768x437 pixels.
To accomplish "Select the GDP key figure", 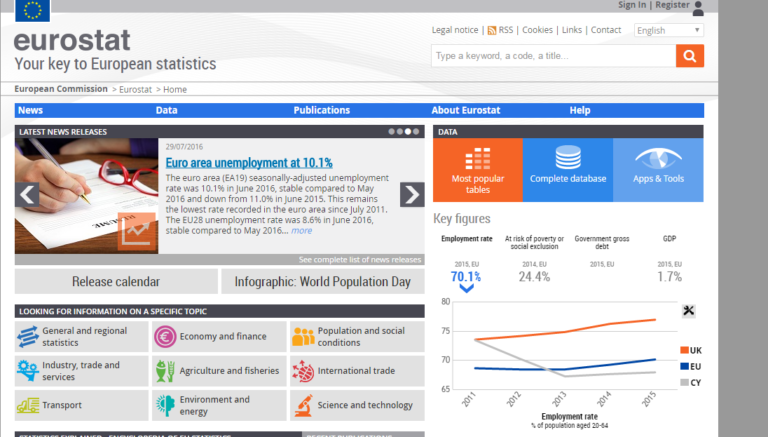I will pyautogui.click(x=670, y=239).
